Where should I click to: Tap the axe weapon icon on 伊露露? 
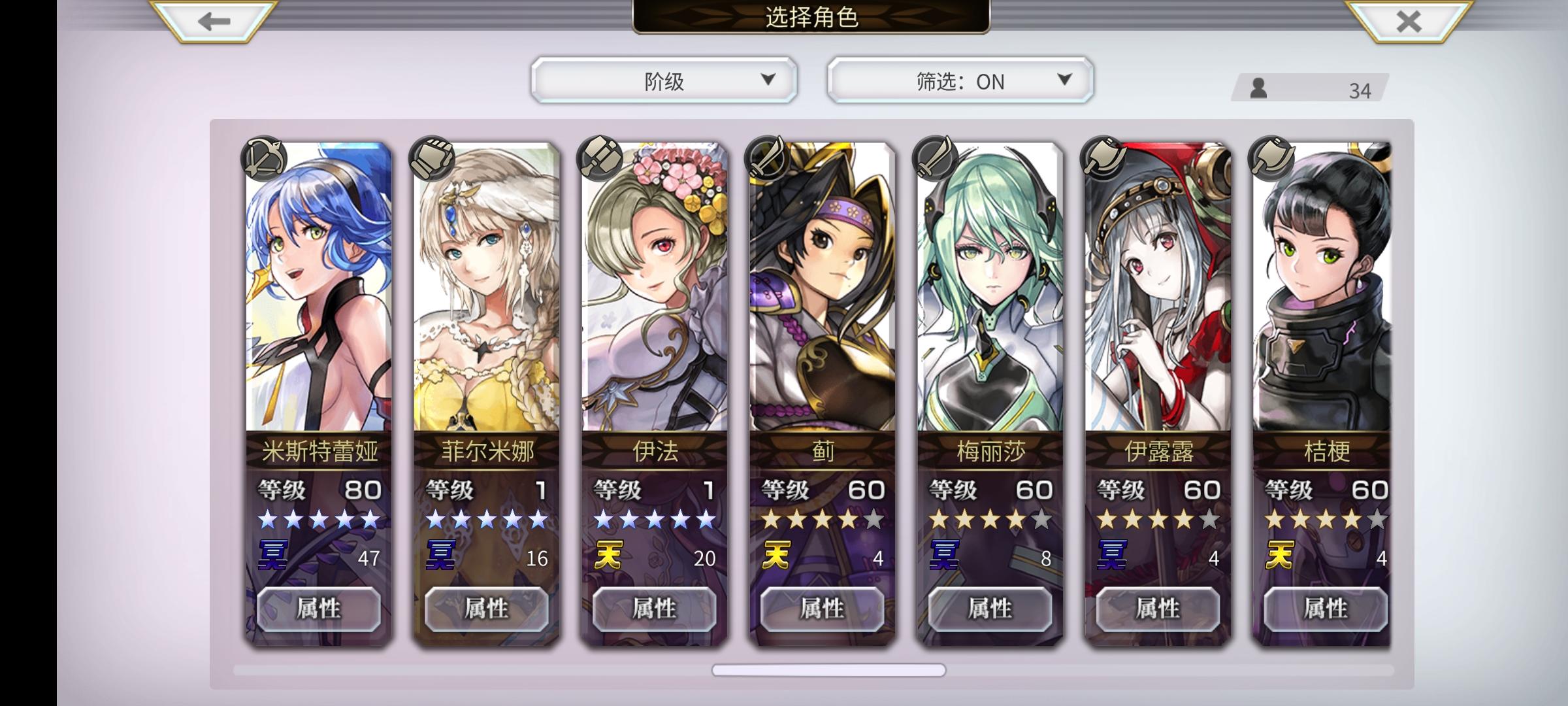point(1103,158)
